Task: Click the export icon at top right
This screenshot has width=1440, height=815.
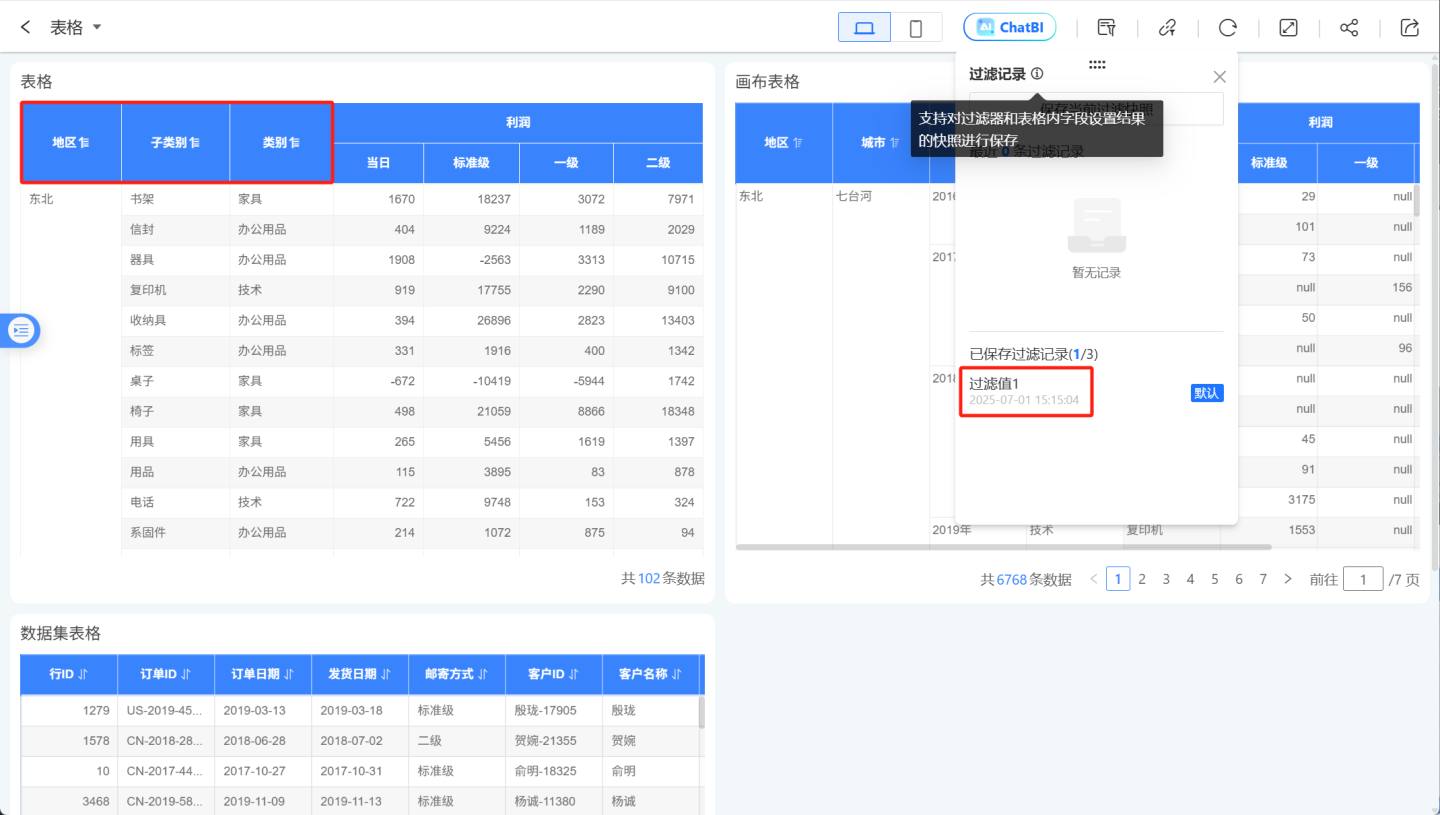Action: pos(1410,27)
